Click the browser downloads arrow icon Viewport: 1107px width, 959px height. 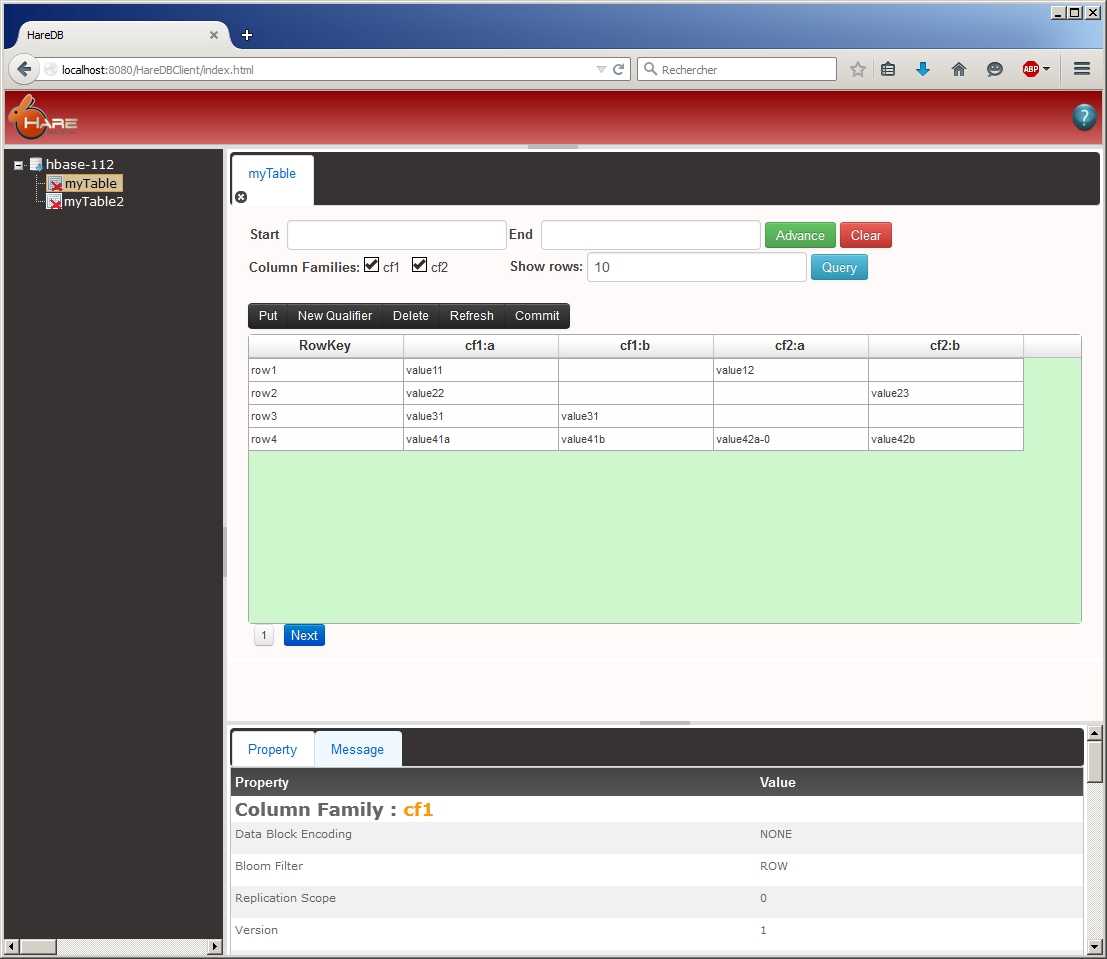coord(923,69)
